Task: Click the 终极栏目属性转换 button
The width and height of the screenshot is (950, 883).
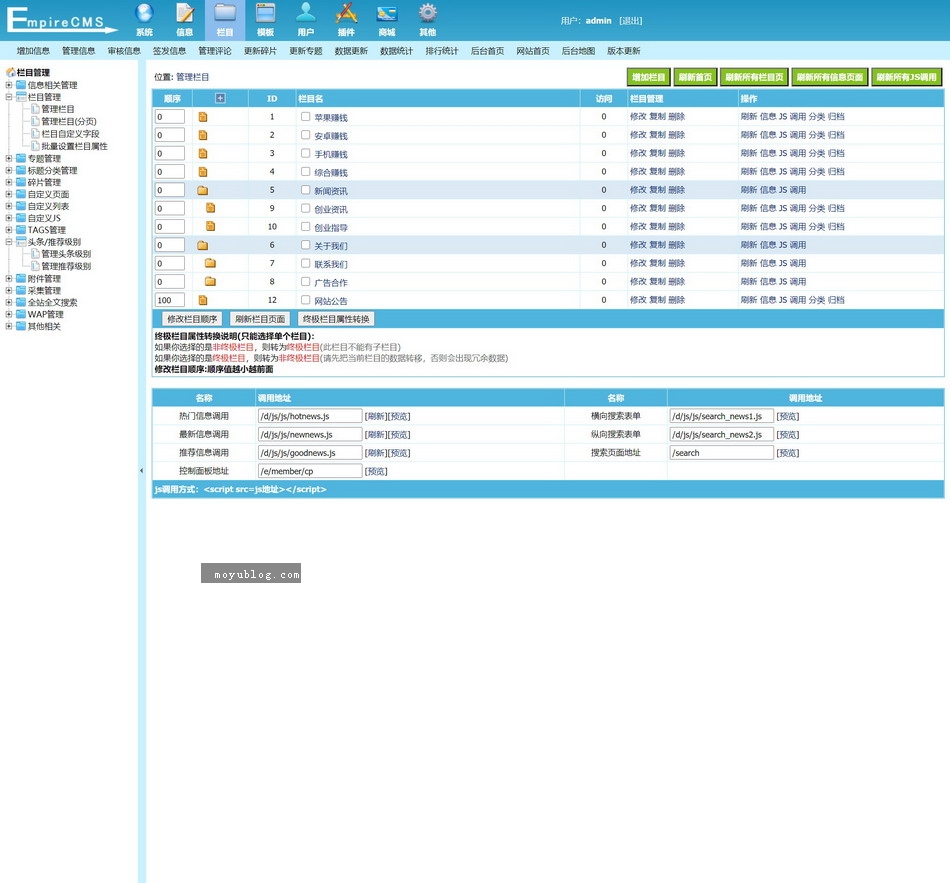Action: click(336, 319)
